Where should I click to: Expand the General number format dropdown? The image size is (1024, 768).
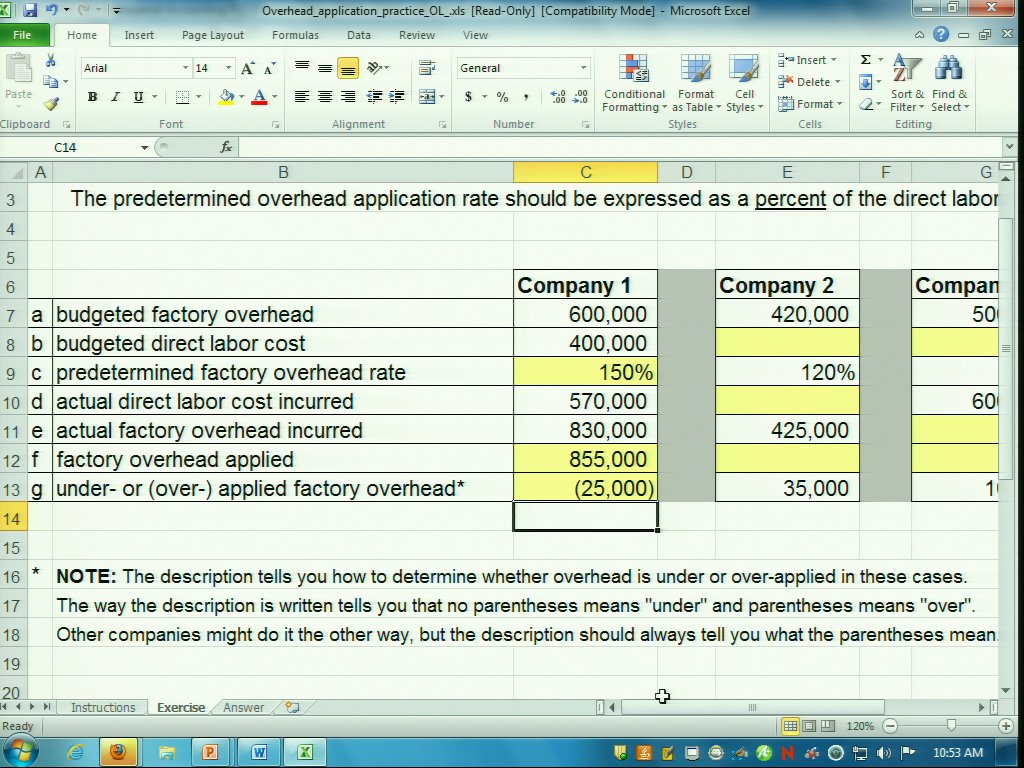(x=583, y=68)
